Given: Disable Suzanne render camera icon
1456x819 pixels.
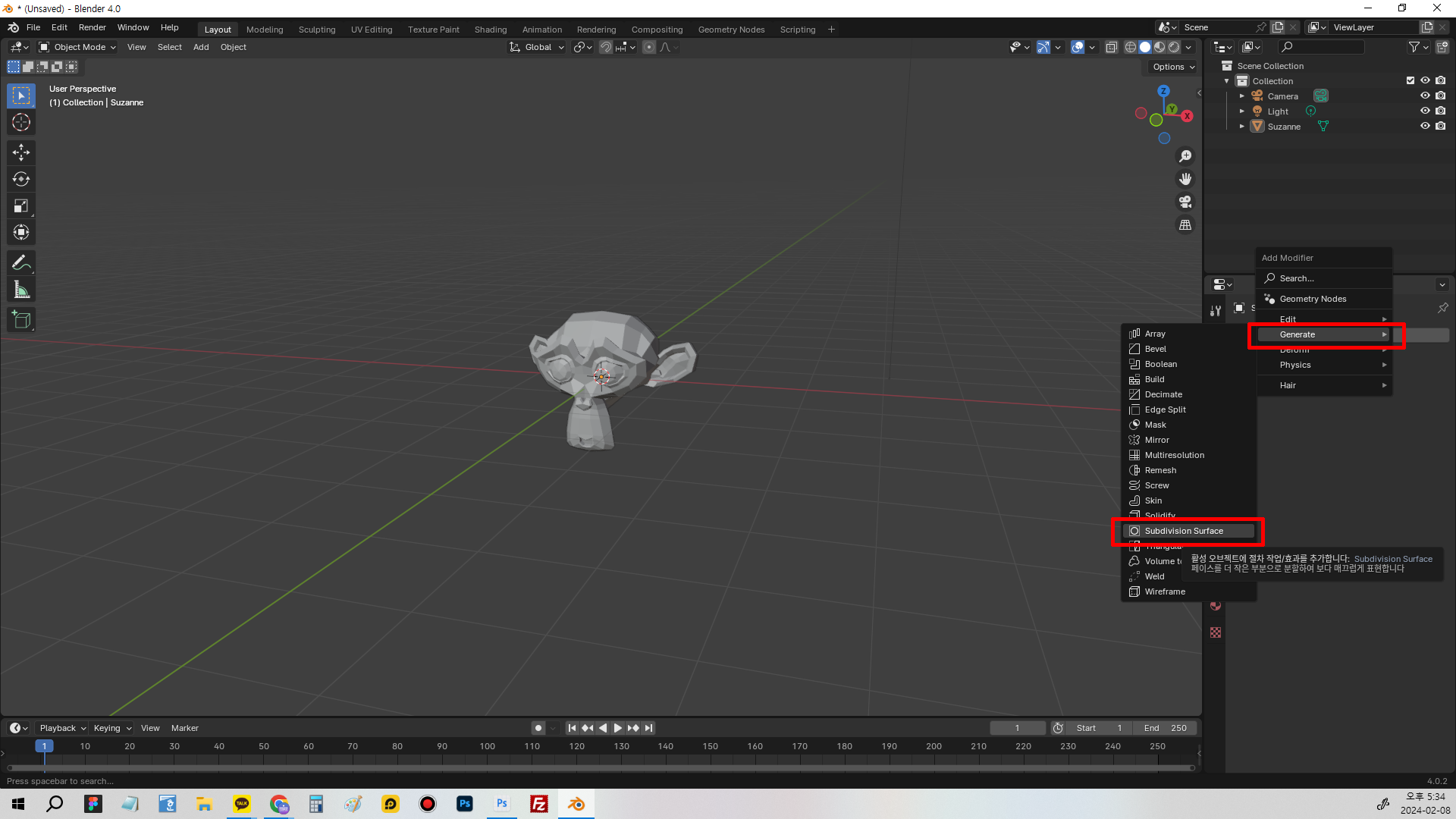Looking at the screenshot, I should [x=1440, y=127].
